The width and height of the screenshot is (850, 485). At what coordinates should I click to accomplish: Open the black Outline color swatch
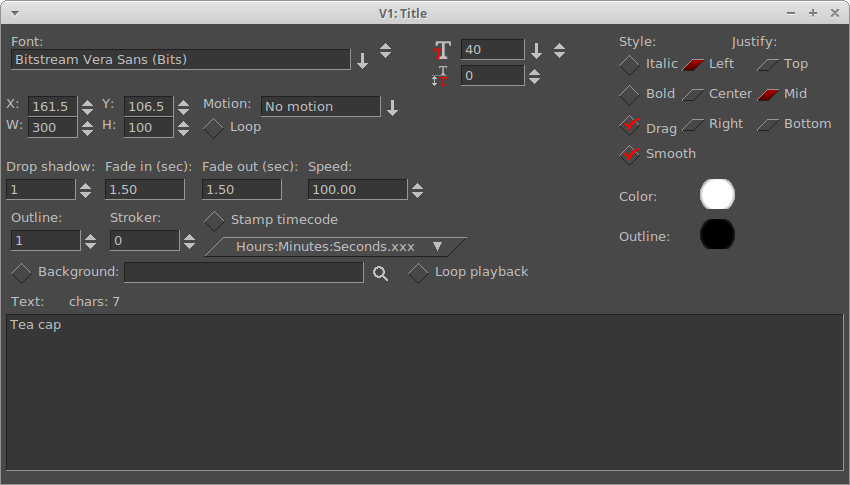(717, 235)
